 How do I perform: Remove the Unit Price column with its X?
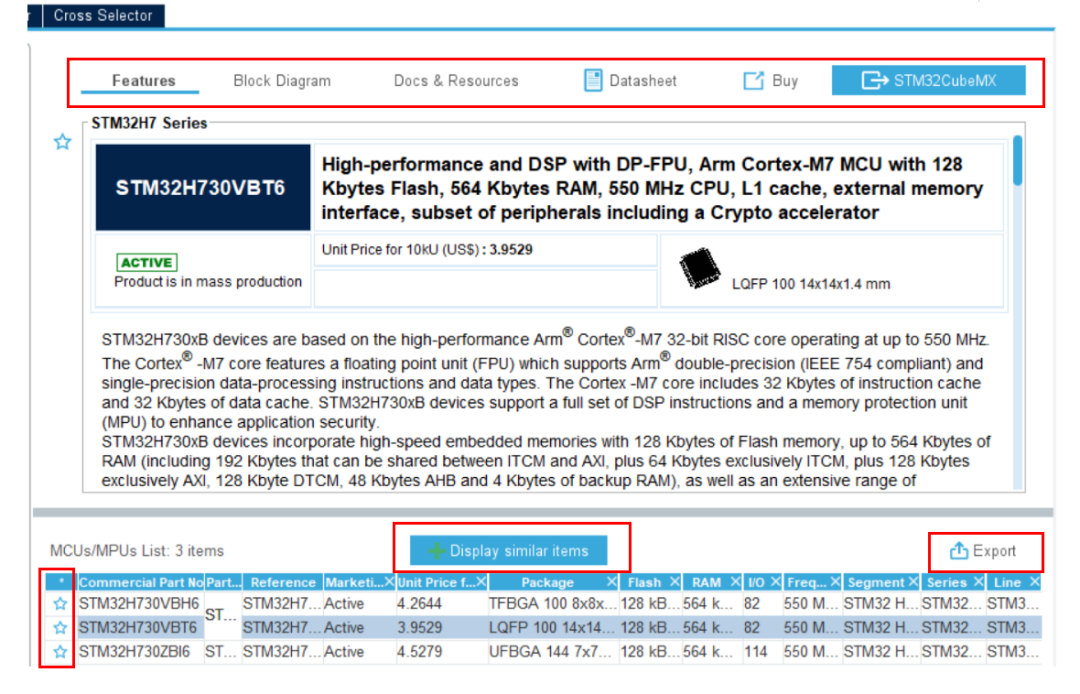(x=481, y=582)
